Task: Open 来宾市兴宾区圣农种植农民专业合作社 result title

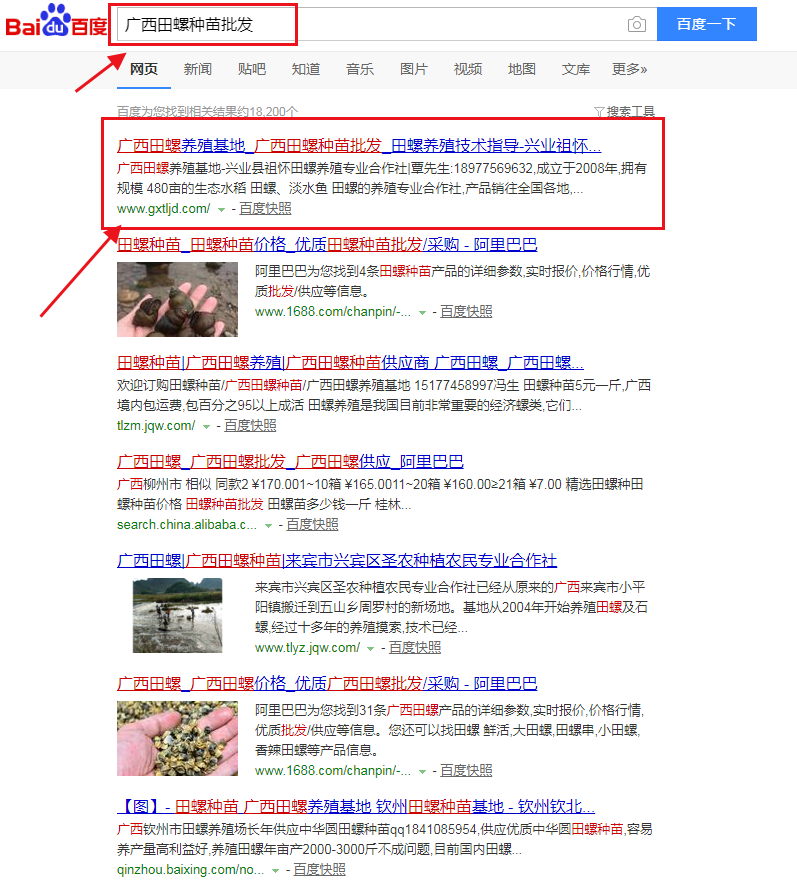Action: click(x=337, y=561)
